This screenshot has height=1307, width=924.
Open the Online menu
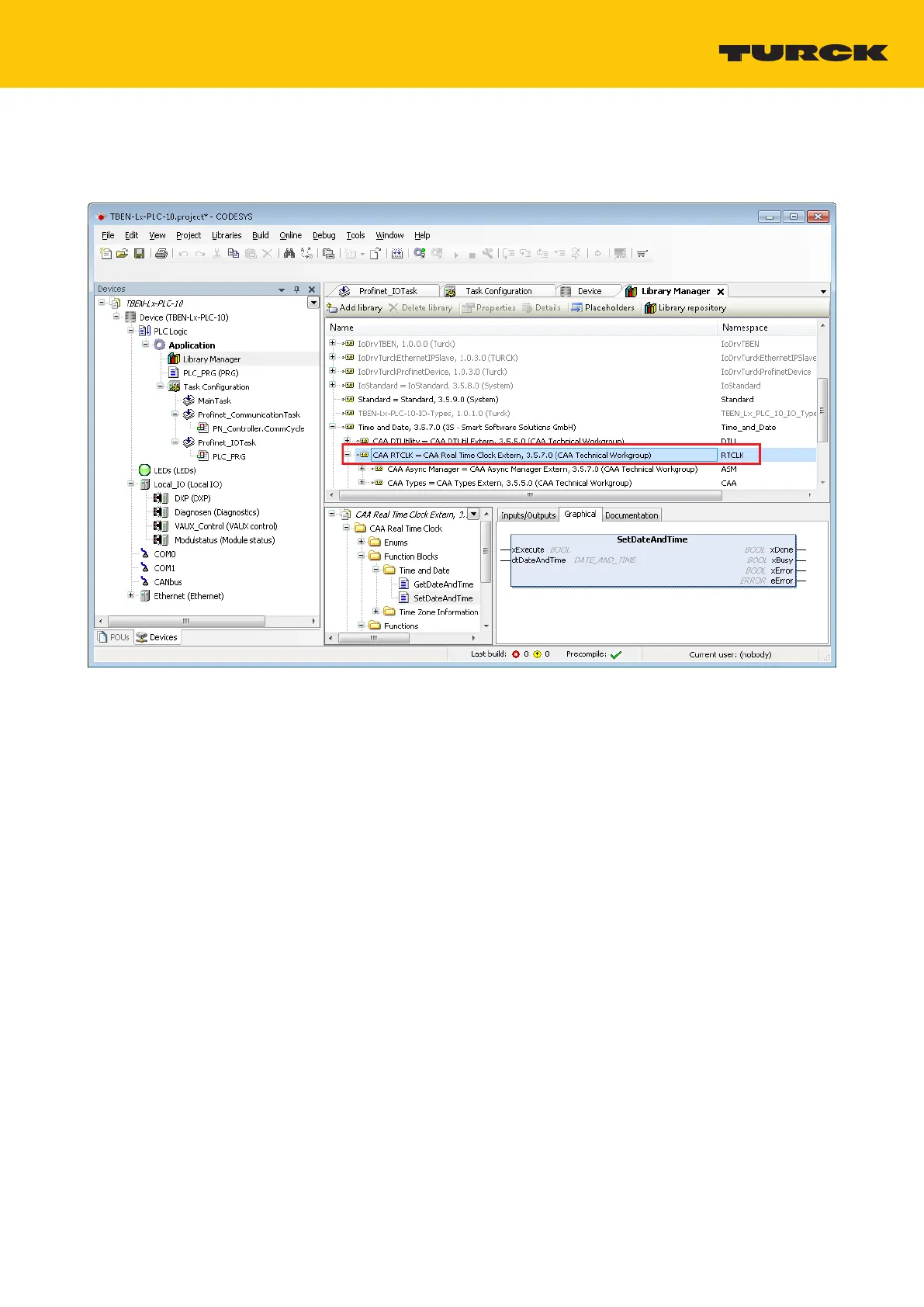point(291,235)
